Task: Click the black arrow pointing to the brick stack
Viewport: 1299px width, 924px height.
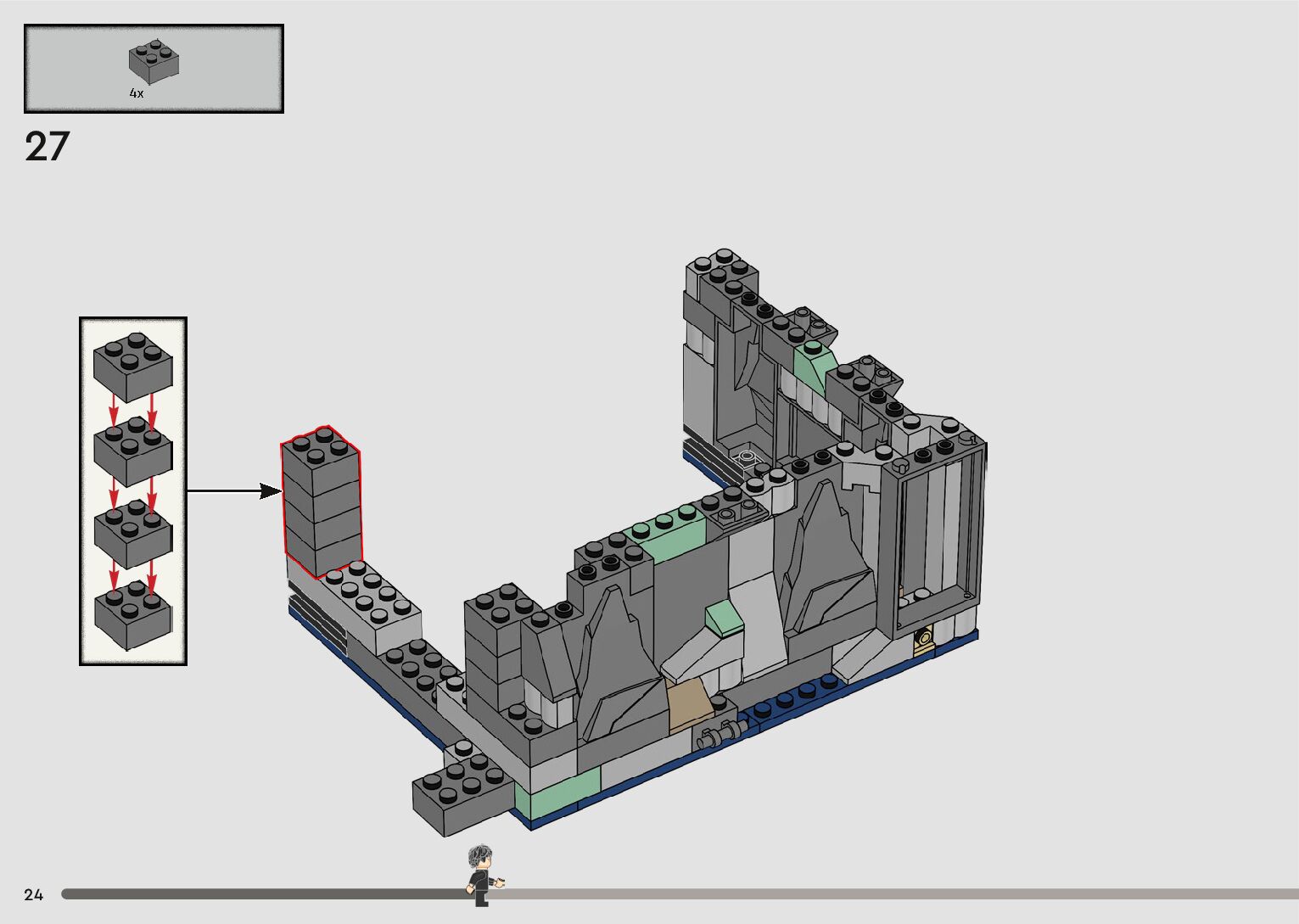Action: pos(233,490)
